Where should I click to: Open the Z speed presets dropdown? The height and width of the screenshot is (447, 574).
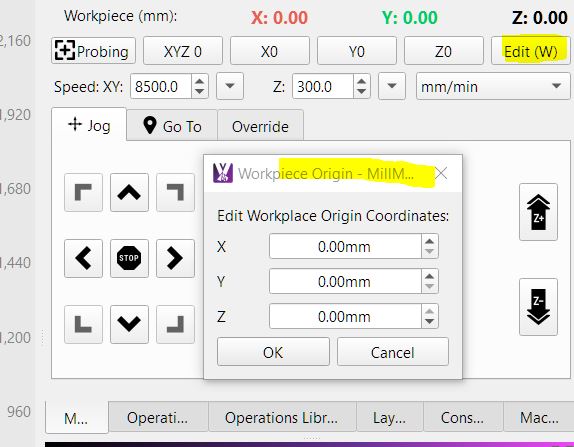[392, 86]
